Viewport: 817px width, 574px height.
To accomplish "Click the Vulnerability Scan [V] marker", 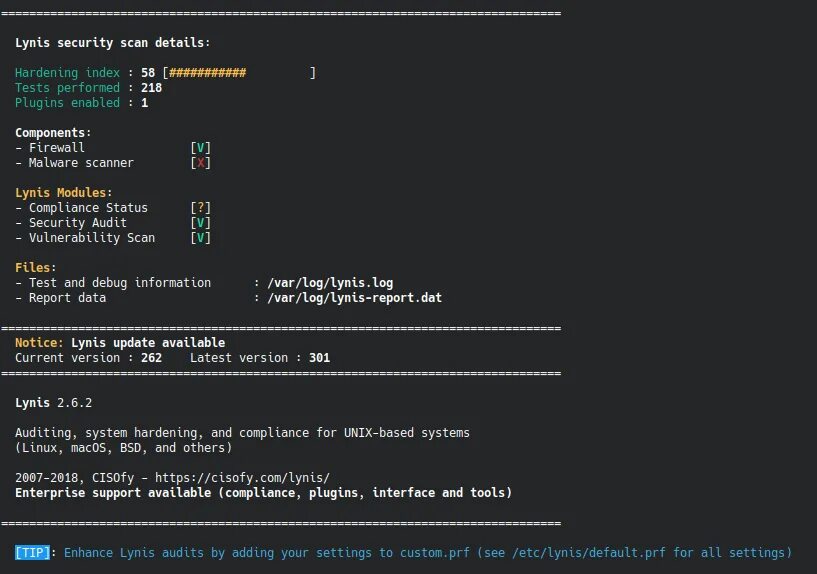I will coord(201,238).
